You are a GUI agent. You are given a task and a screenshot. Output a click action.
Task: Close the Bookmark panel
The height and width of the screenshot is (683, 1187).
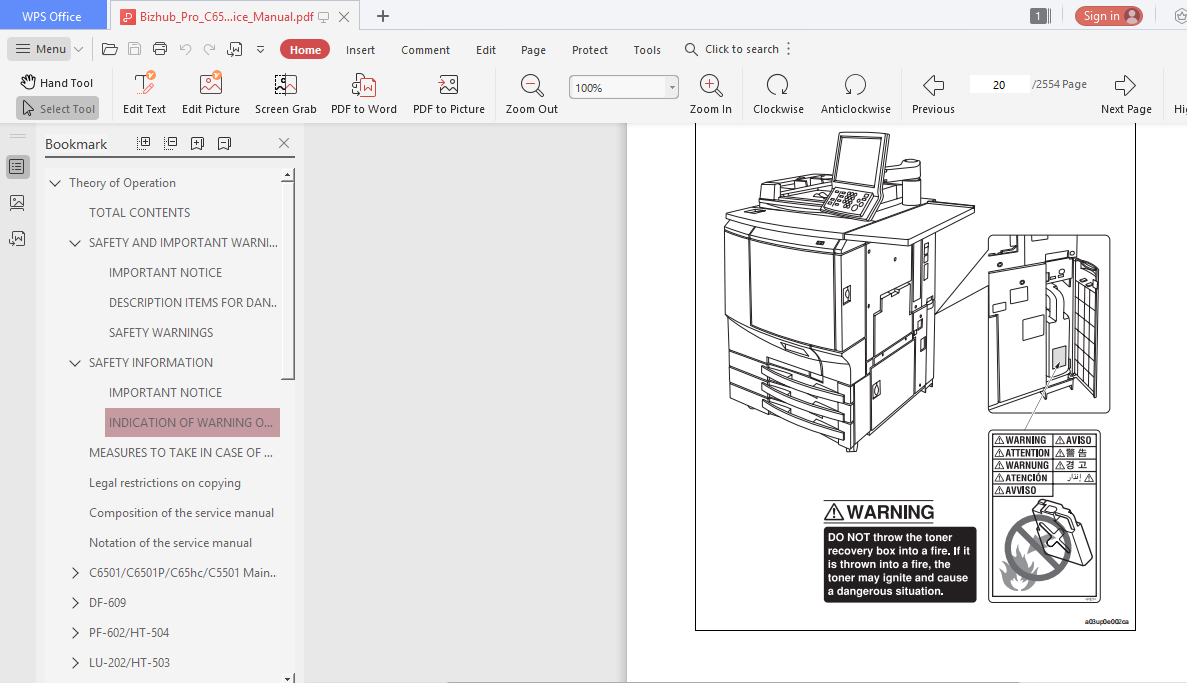click(x=284, y=143)
